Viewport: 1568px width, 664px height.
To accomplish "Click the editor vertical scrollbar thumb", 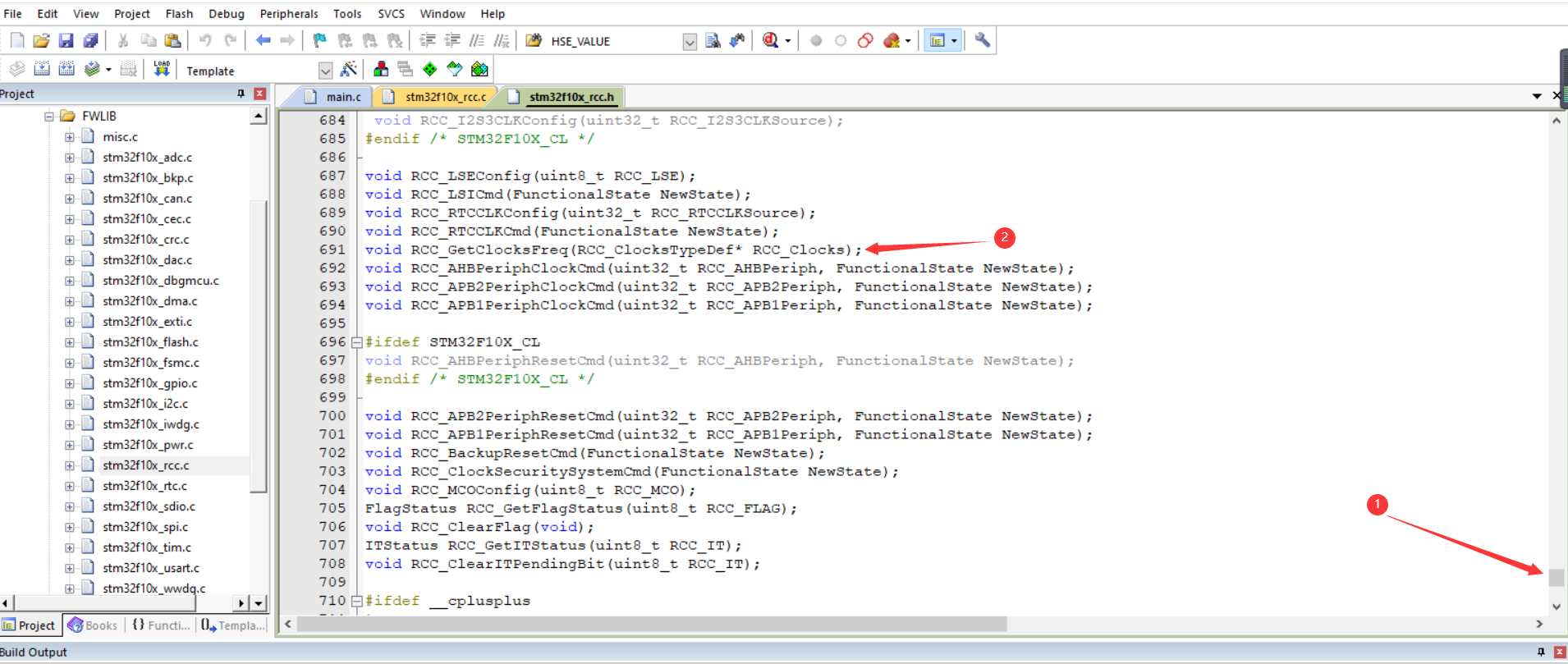I will [x=1556, y=578].
